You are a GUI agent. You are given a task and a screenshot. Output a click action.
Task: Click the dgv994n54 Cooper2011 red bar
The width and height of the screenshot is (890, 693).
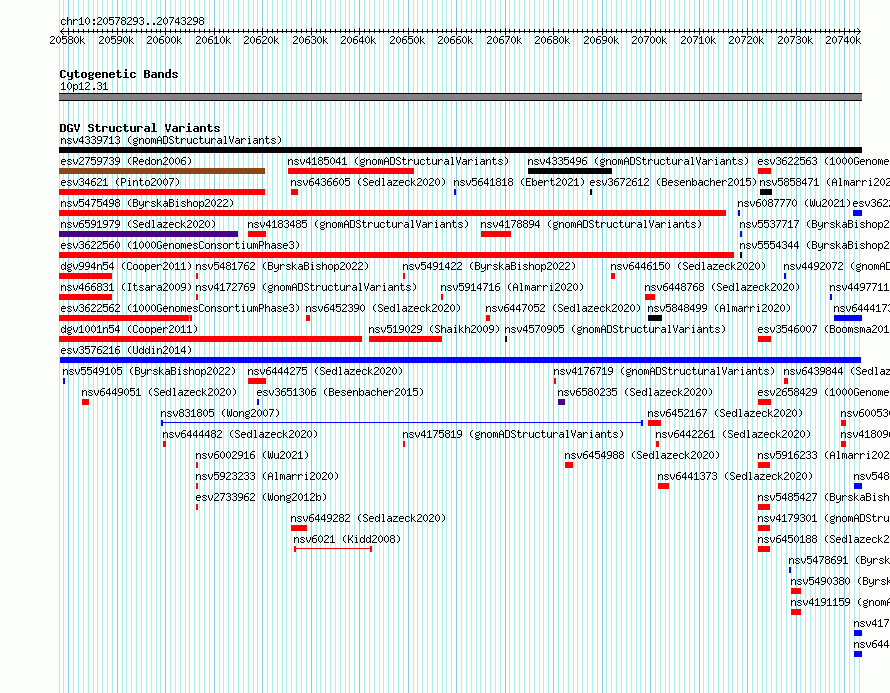point(86,276)
